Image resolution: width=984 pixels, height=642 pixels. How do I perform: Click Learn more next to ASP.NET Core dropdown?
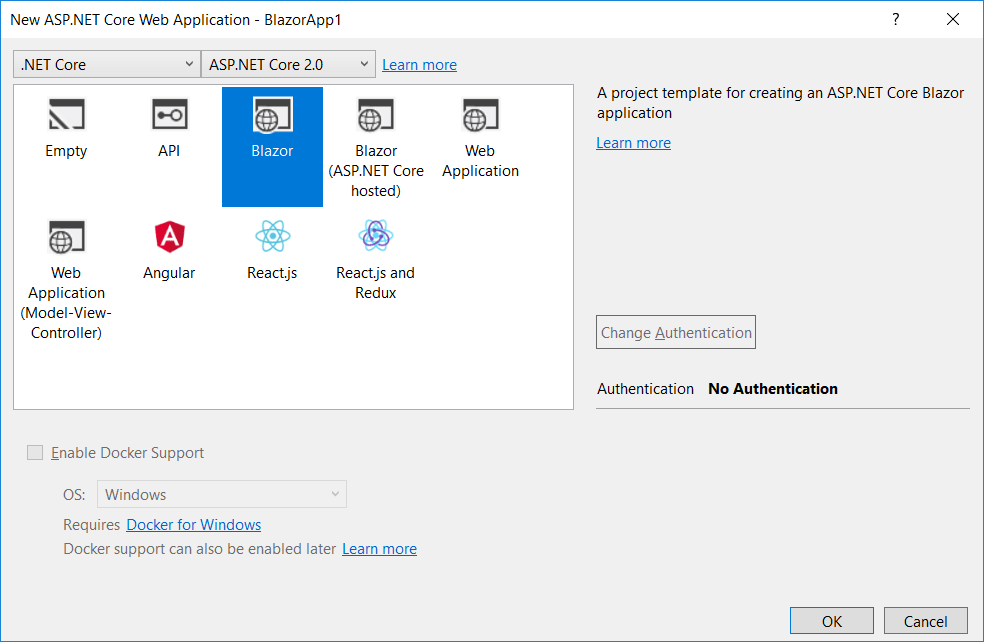click(x=419, y=64)
